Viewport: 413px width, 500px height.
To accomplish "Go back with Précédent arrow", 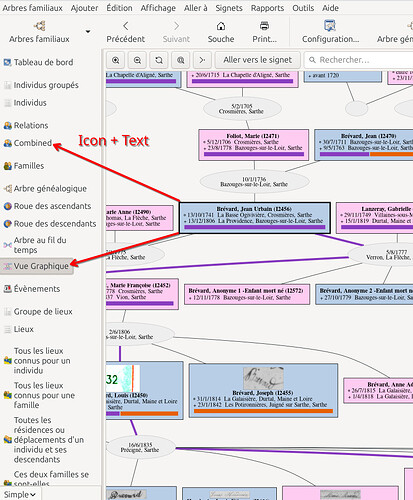I will tap(125, 26).
